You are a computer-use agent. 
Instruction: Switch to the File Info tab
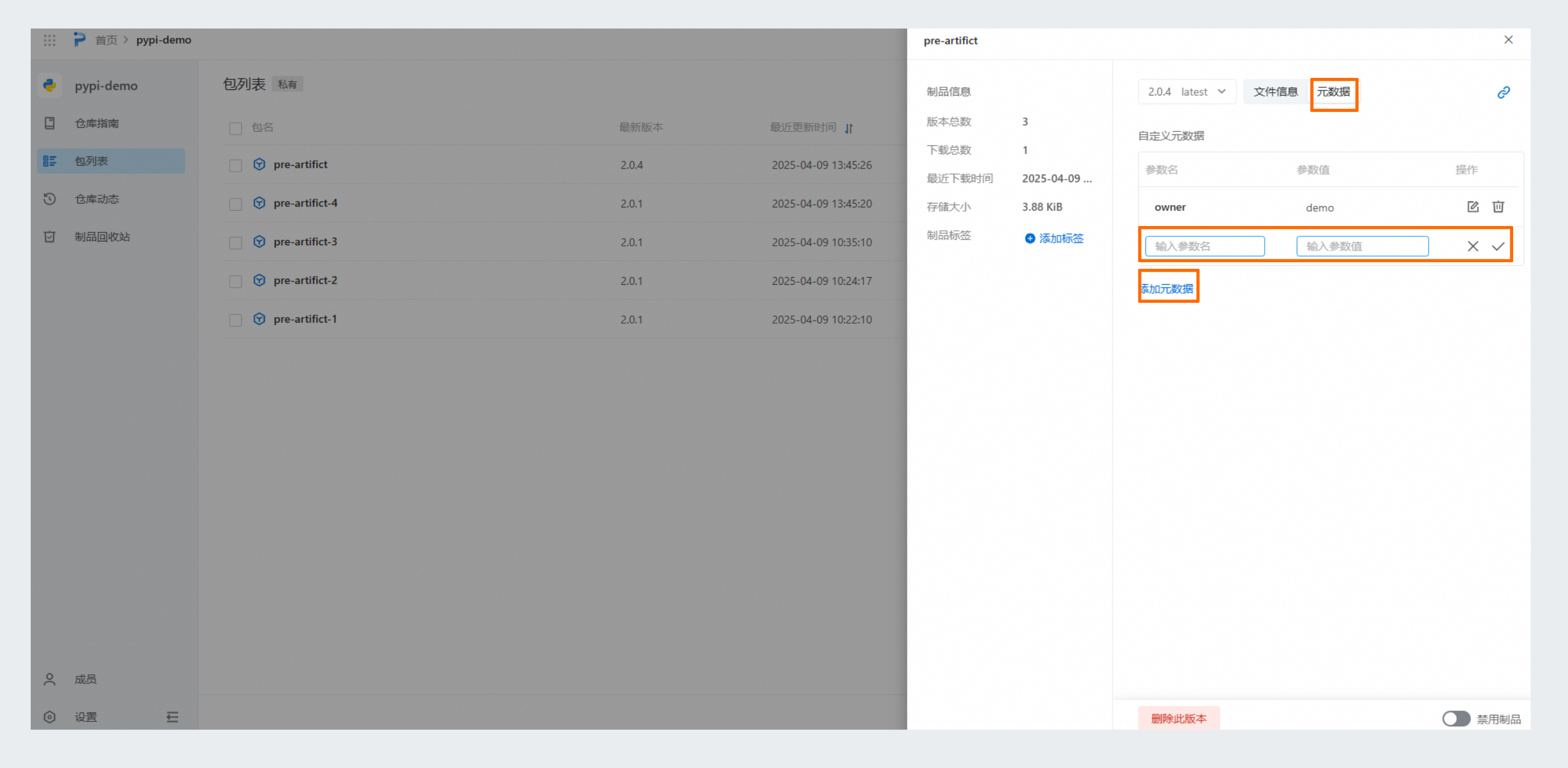1275,92
